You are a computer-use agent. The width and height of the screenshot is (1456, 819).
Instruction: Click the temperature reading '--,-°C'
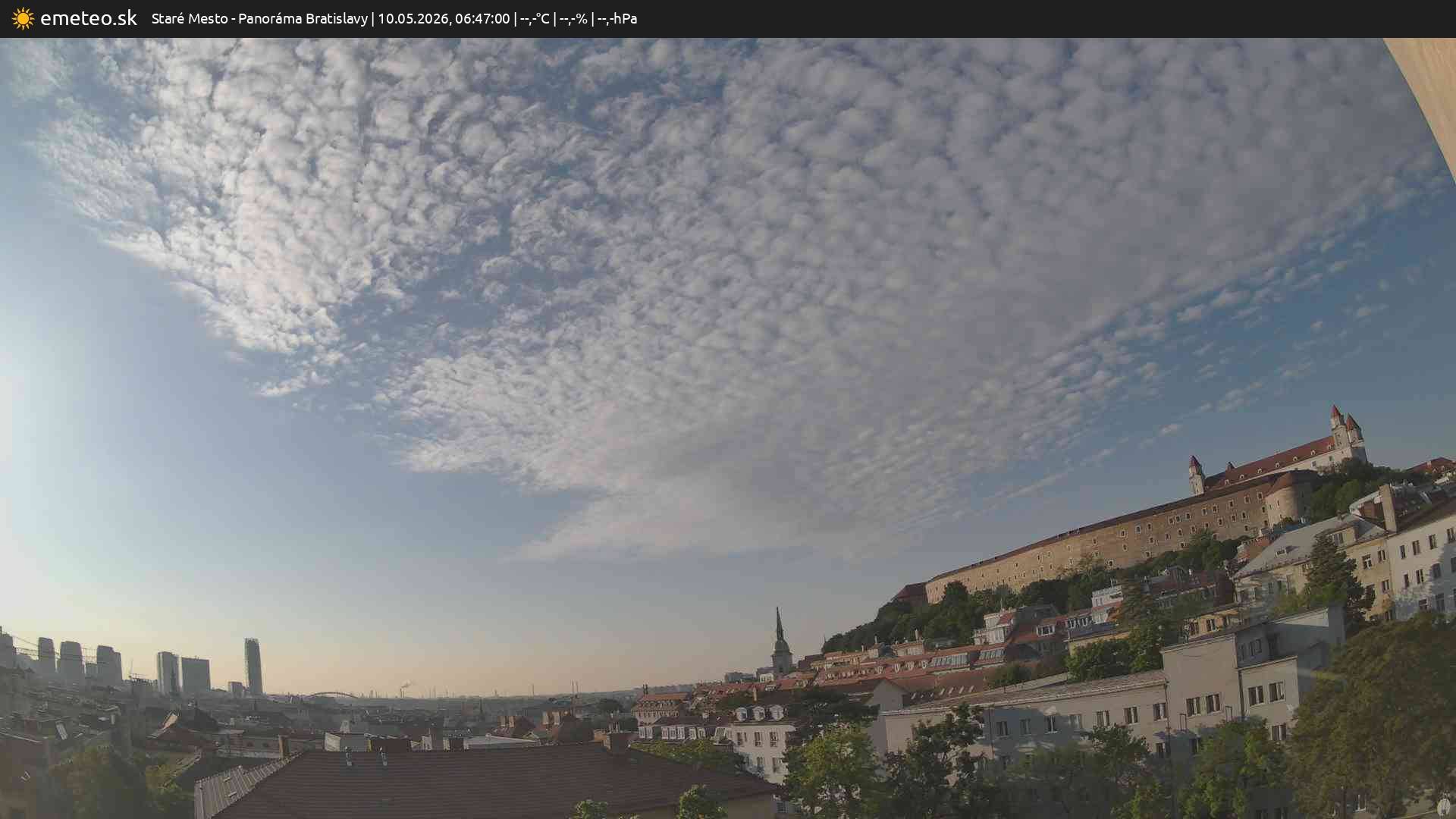[535, 19]
